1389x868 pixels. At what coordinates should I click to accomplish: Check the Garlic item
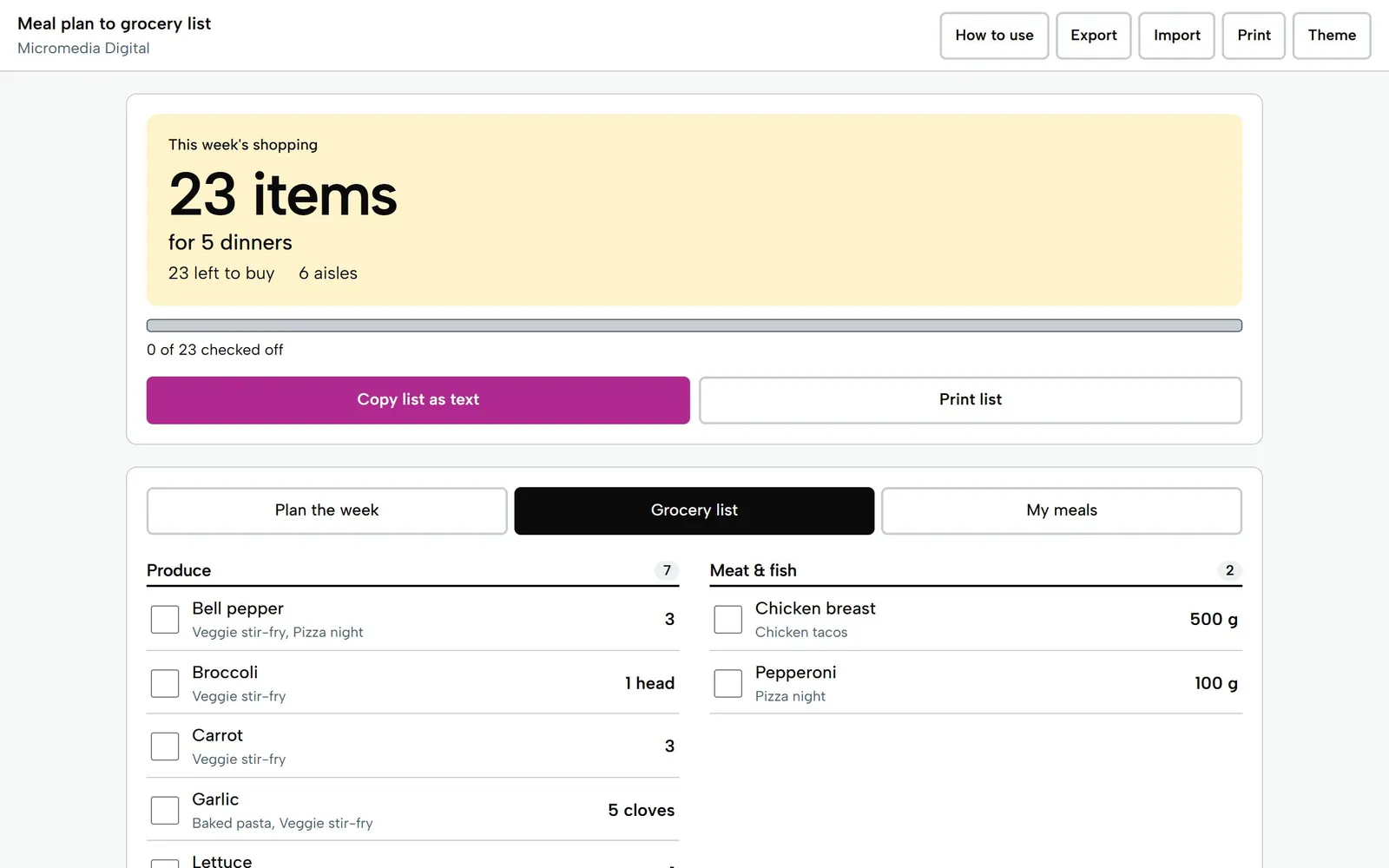click(x=165, y=811)
